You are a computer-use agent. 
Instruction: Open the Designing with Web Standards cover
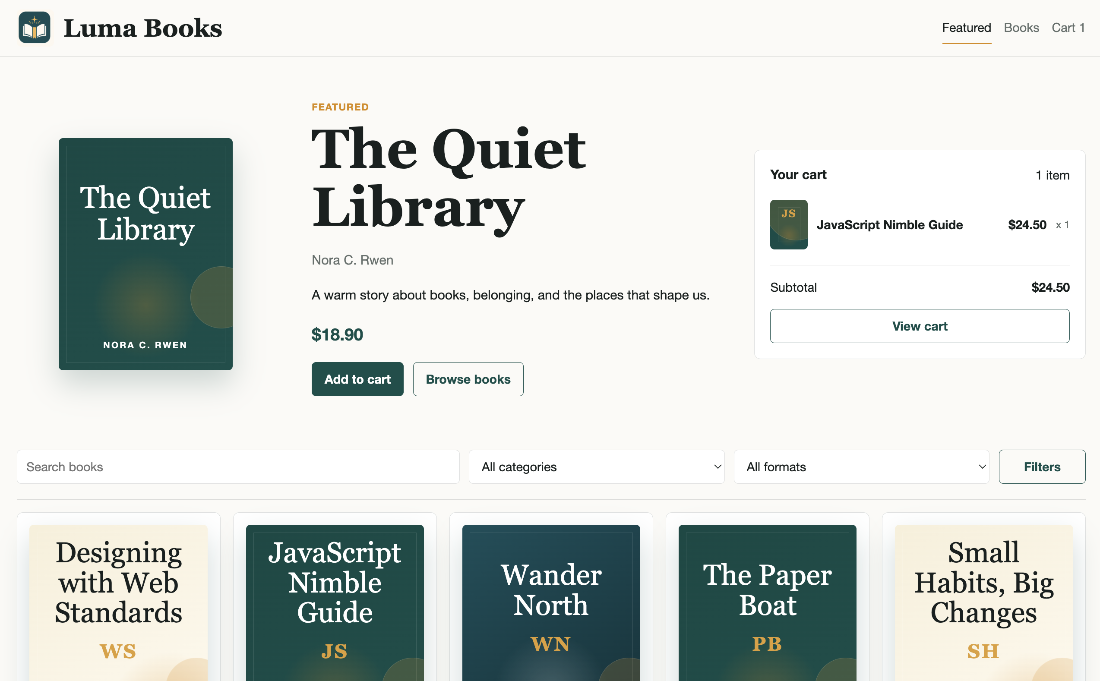pos(119,602)
